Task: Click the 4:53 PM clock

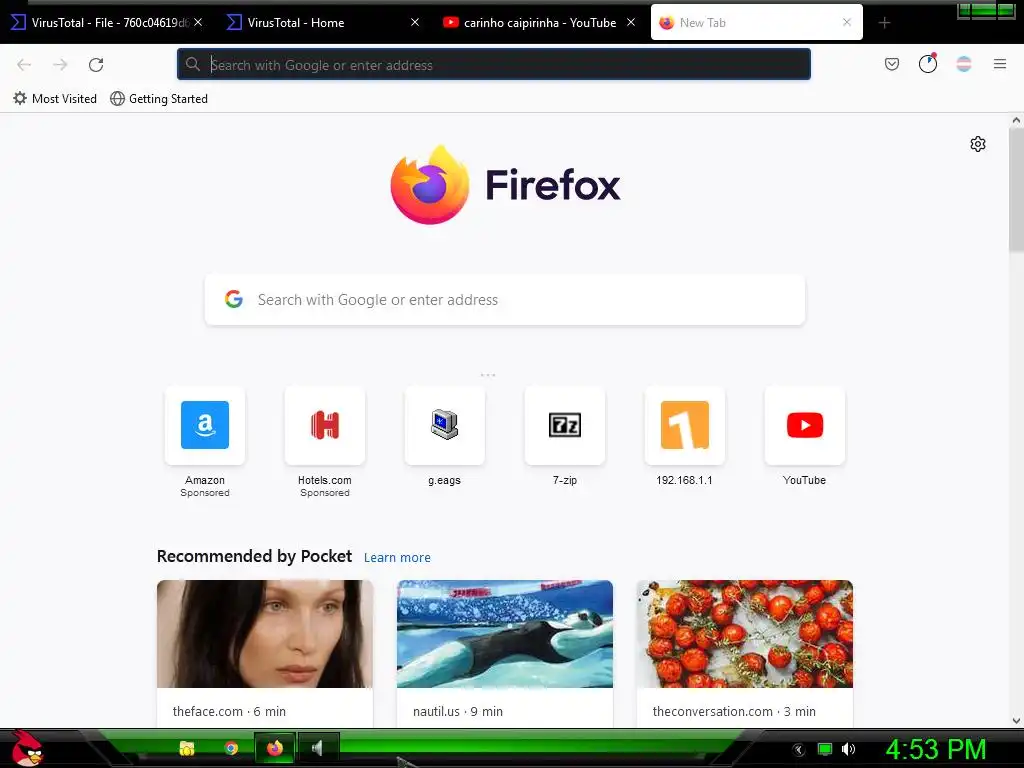Action: point(936,749)
